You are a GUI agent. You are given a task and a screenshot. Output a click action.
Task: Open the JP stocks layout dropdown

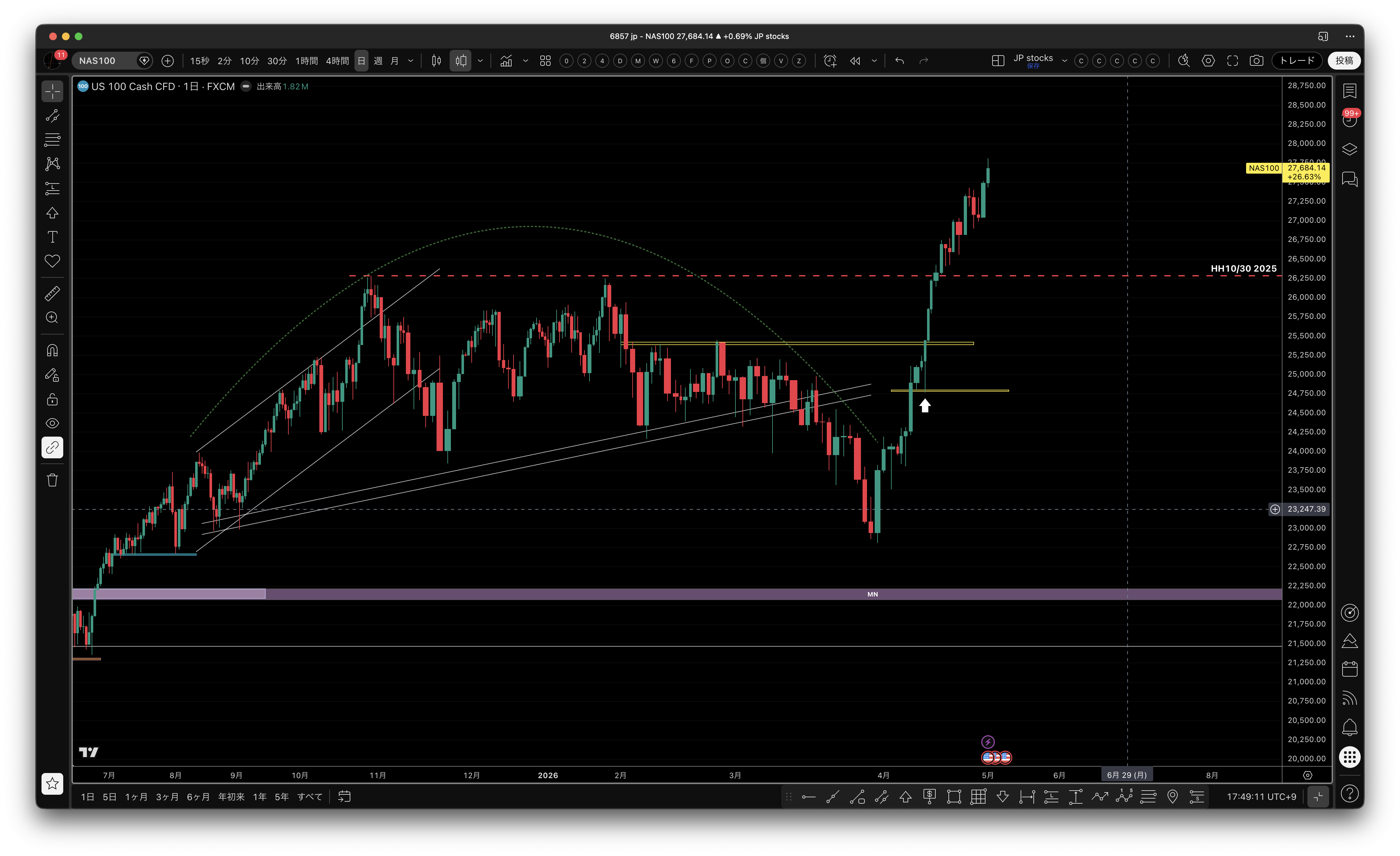[x=1039, y=61]
